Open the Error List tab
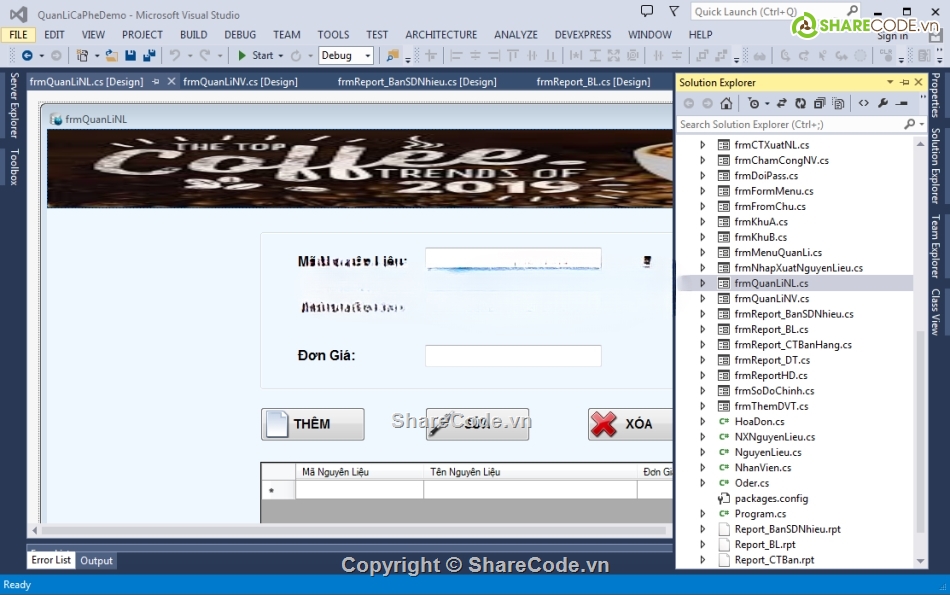The image size is (950, 595). pos(51,560)
